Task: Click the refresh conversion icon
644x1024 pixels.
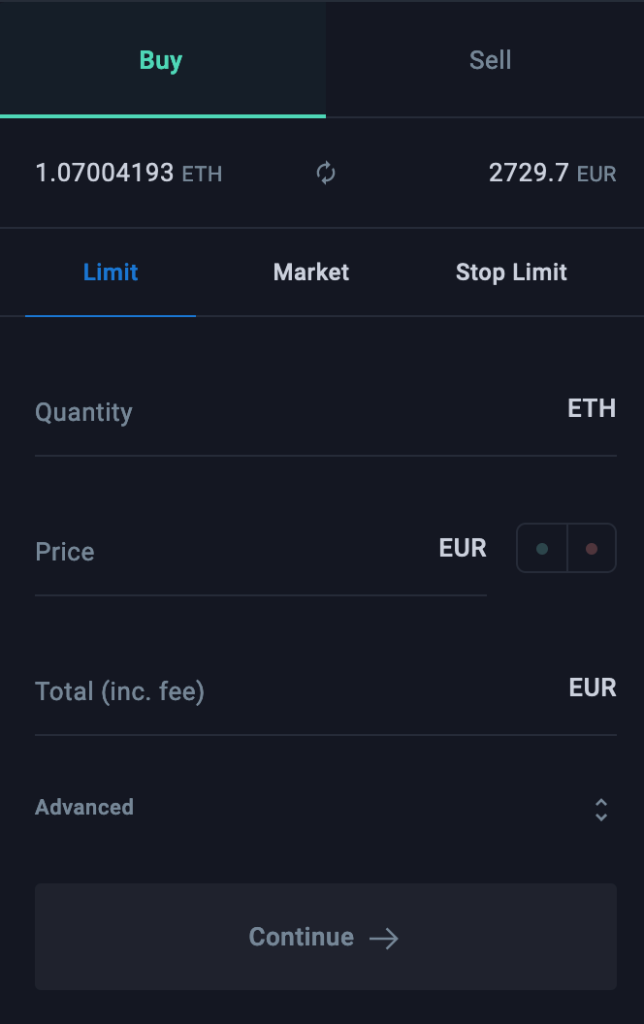Action: 324,173
